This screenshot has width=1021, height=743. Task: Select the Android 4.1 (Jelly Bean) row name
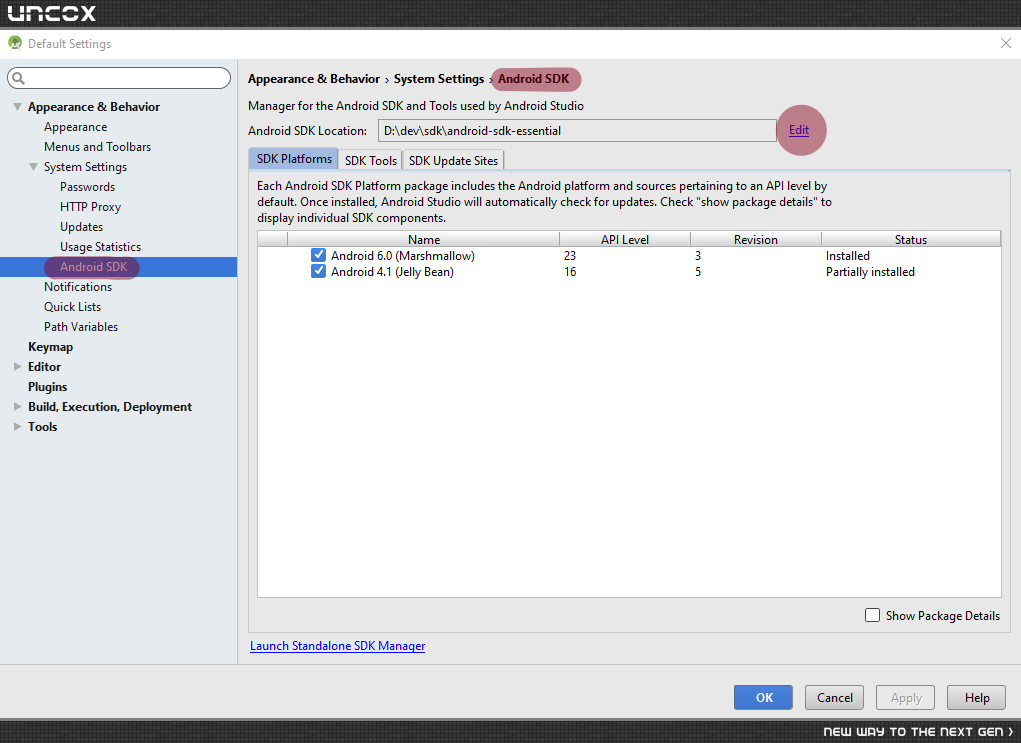[x=392, y=272]
